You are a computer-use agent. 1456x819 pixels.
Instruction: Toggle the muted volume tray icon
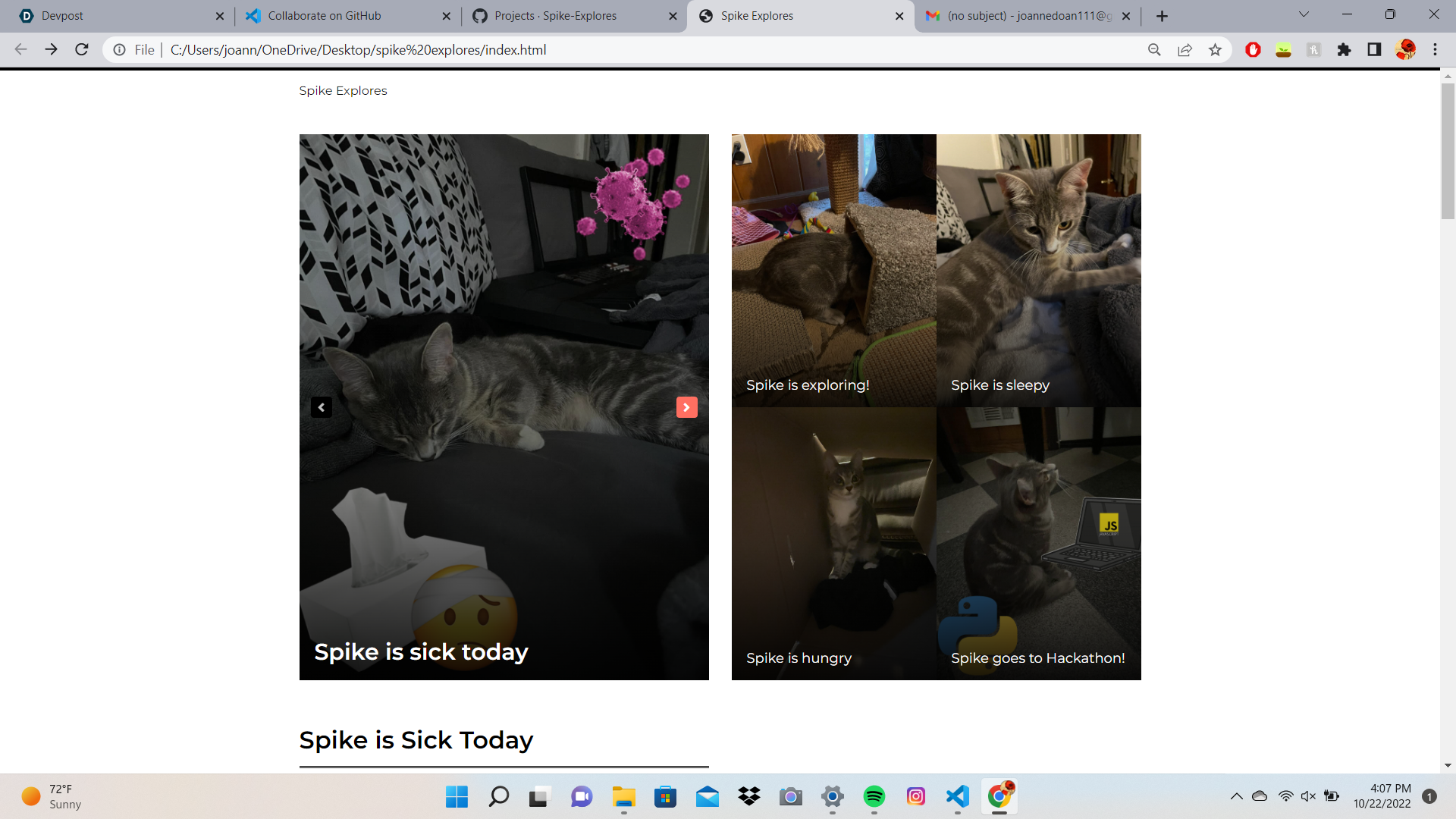1308,796
